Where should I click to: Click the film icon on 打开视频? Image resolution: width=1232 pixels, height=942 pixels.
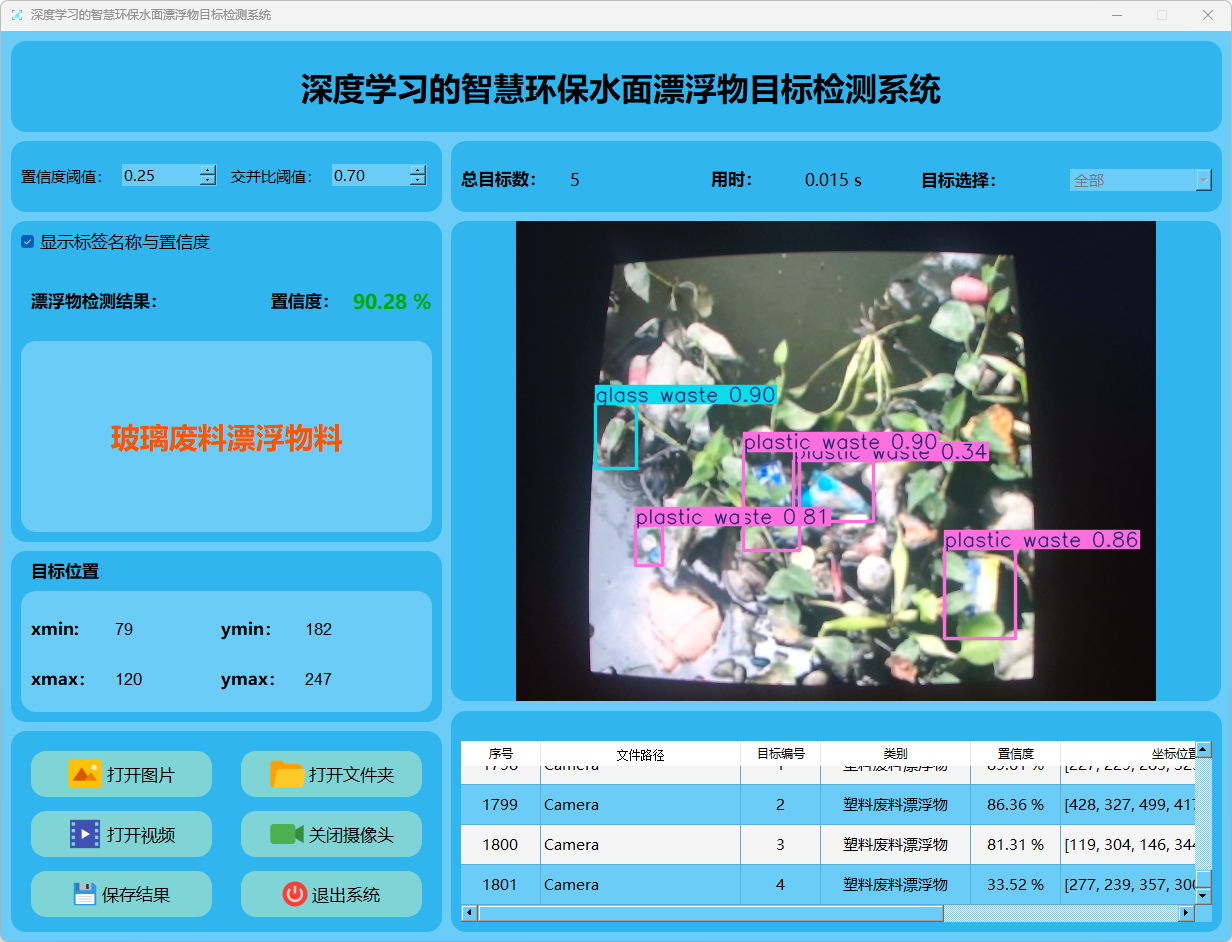85,834
